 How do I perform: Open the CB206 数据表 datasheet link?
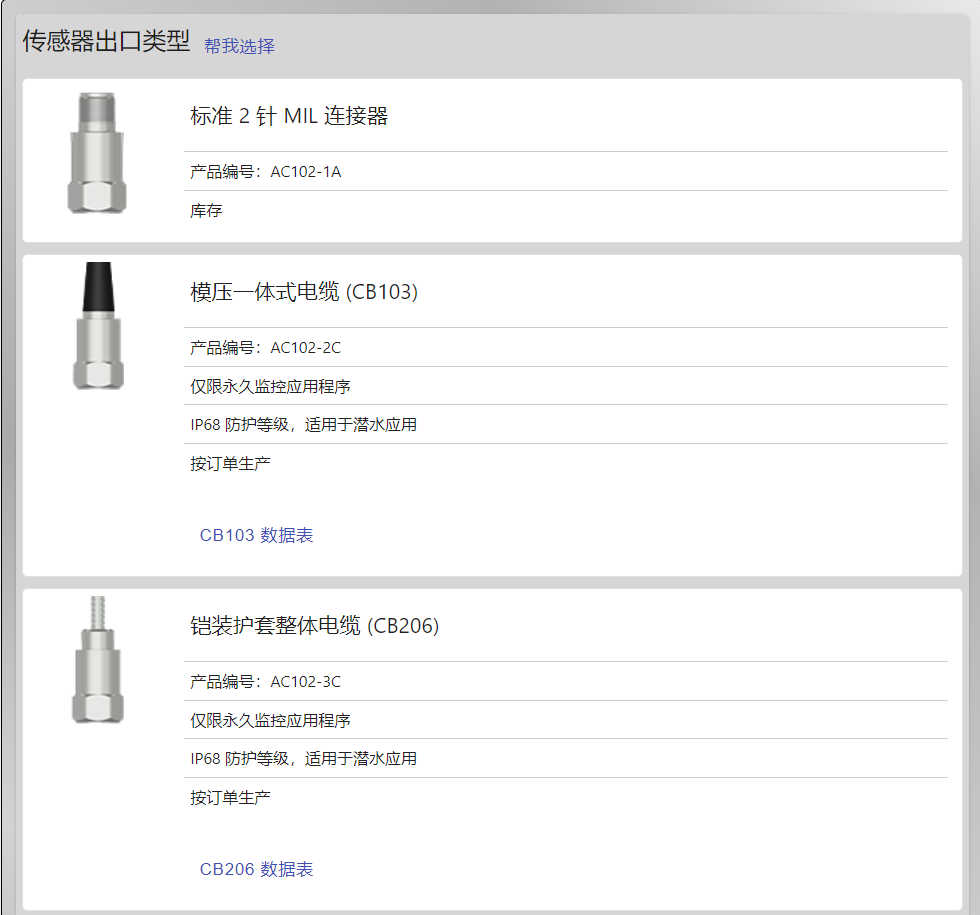point(256,869)
